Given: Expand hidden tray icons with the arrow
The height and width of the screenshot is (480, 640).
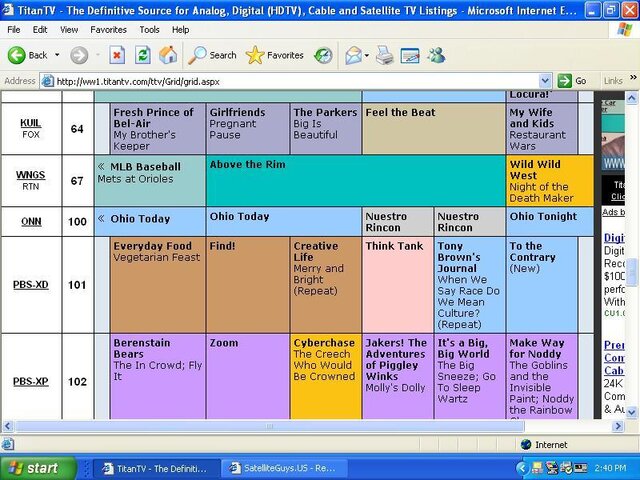Looking at the screenshot, I should coord(522,468).
